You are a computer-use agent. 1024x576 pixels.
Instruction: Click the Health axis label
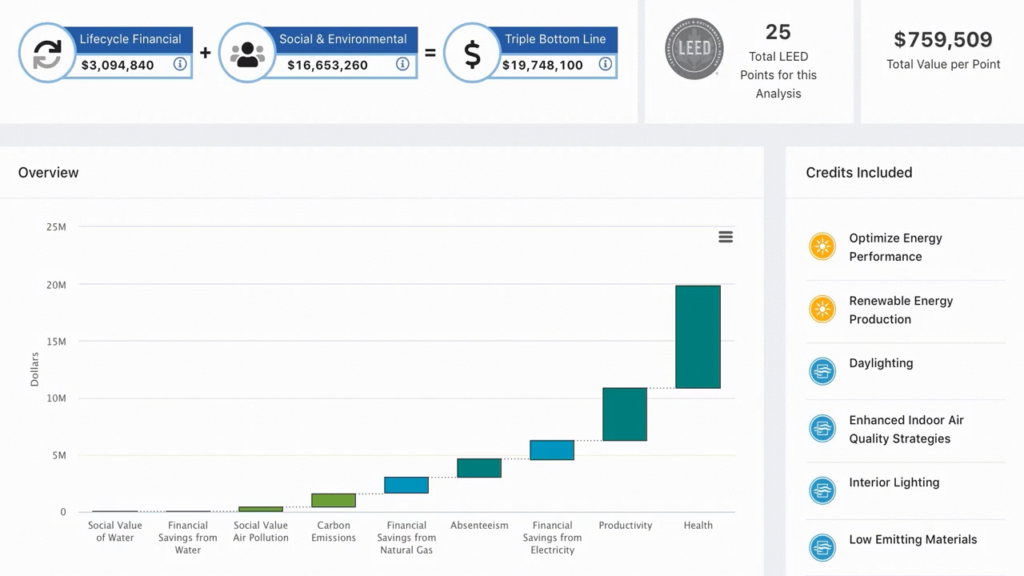click(698, 525)
